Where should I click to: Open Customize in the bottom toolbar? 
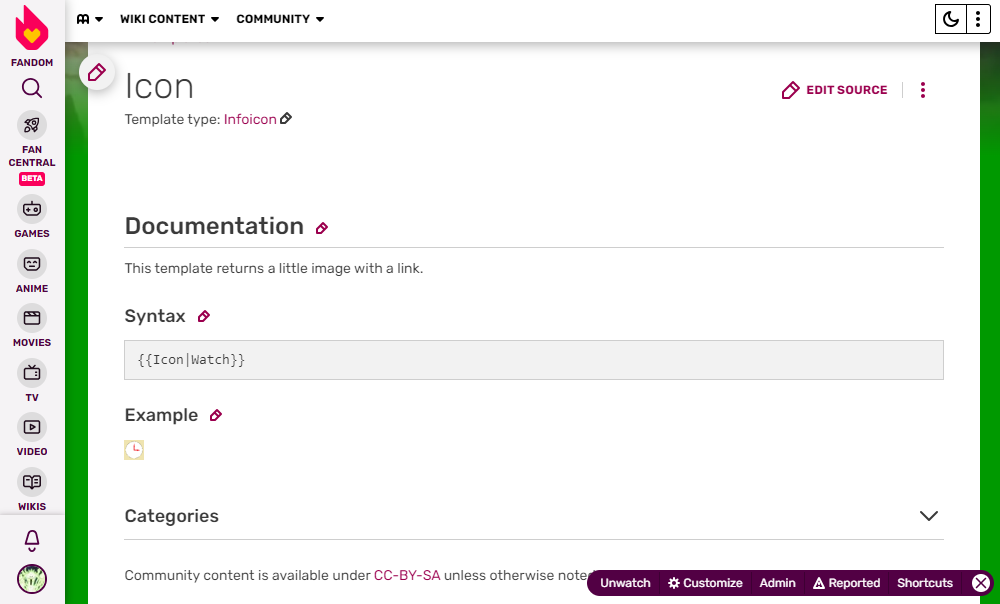pyautogui.click(x=706, y=583)
